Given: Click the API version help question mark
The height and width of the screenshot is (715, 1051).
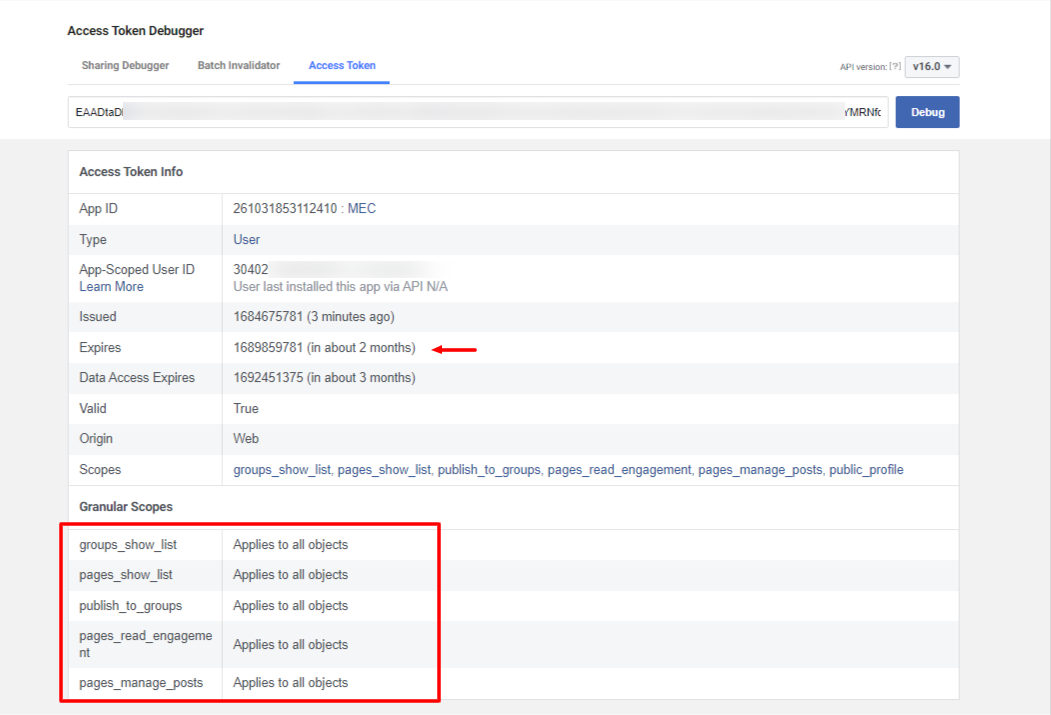Looking at the screenshot, I should 895,66.
